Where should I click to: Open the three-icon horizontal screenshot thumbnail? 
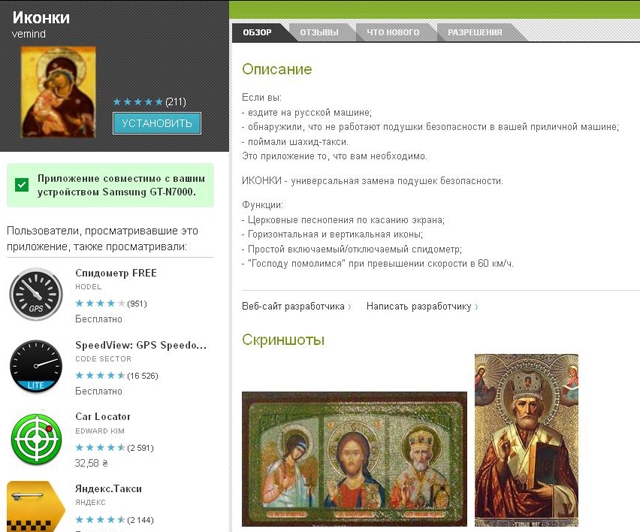(354, 459)
